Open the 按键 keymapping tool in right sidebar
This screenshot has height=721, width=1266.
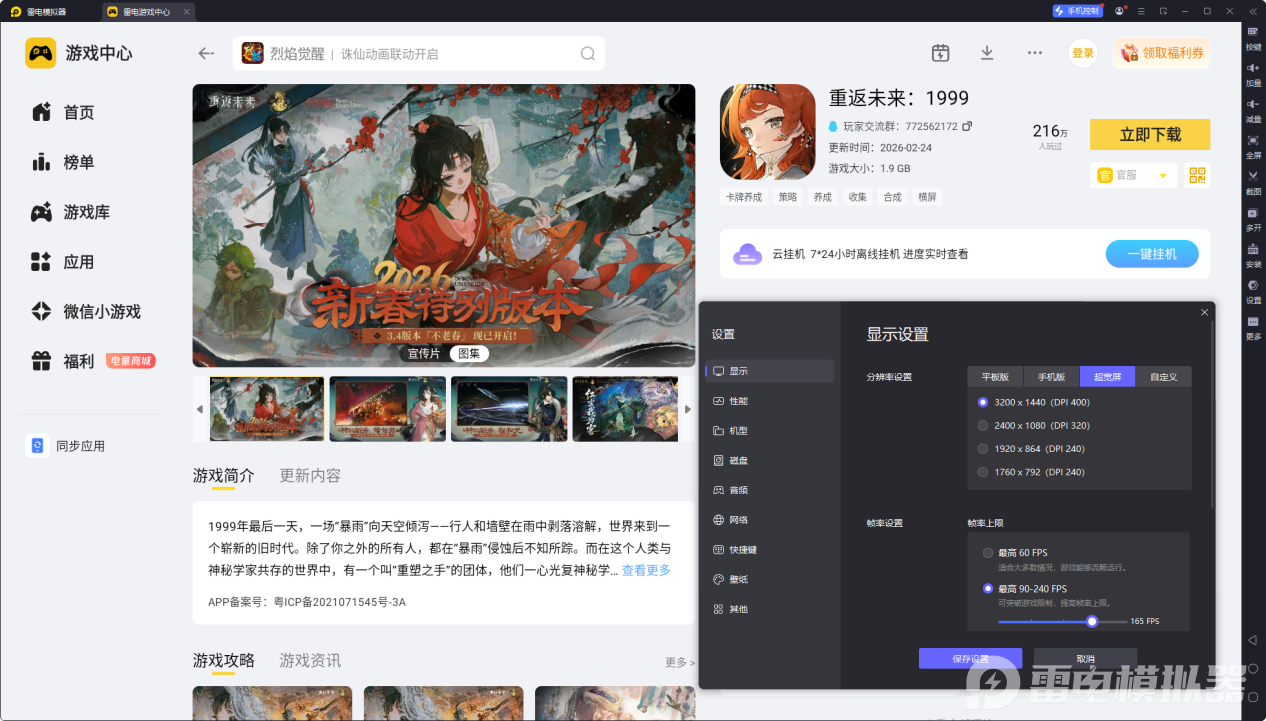pos(1253,37)
